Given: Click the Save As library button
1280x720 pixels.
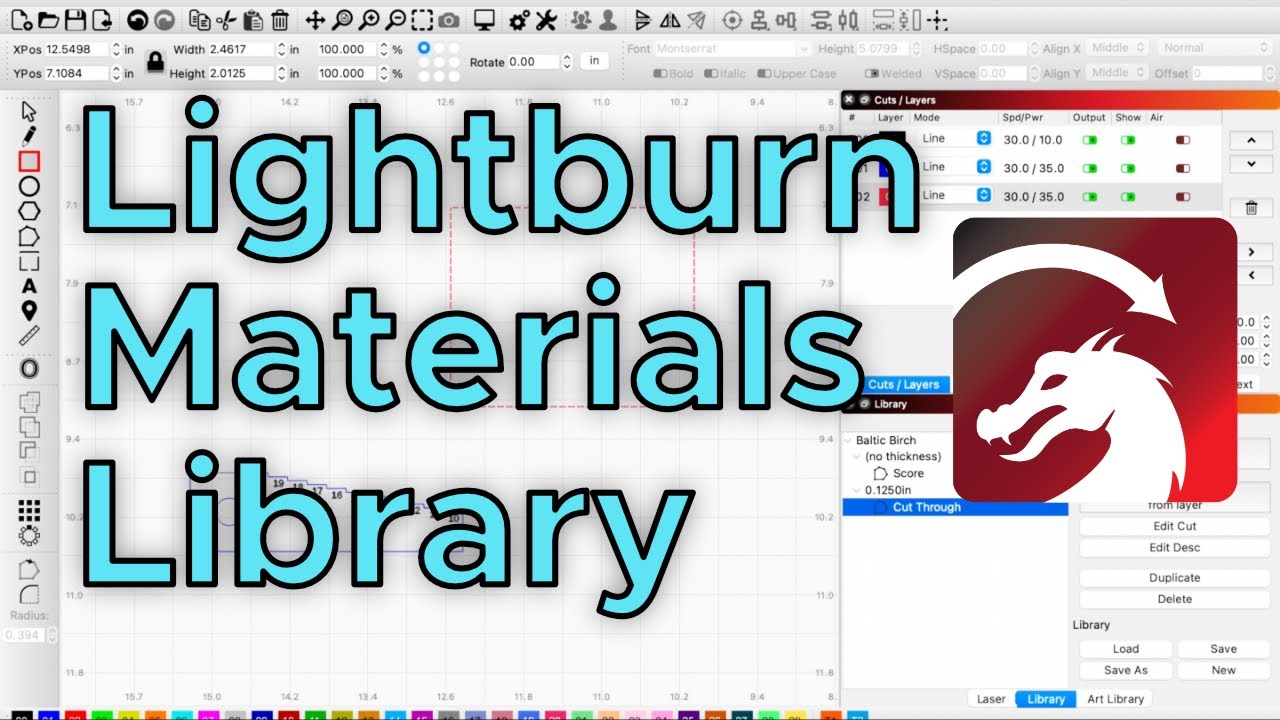Looking at the screenshot, I should pos(1125,671).
